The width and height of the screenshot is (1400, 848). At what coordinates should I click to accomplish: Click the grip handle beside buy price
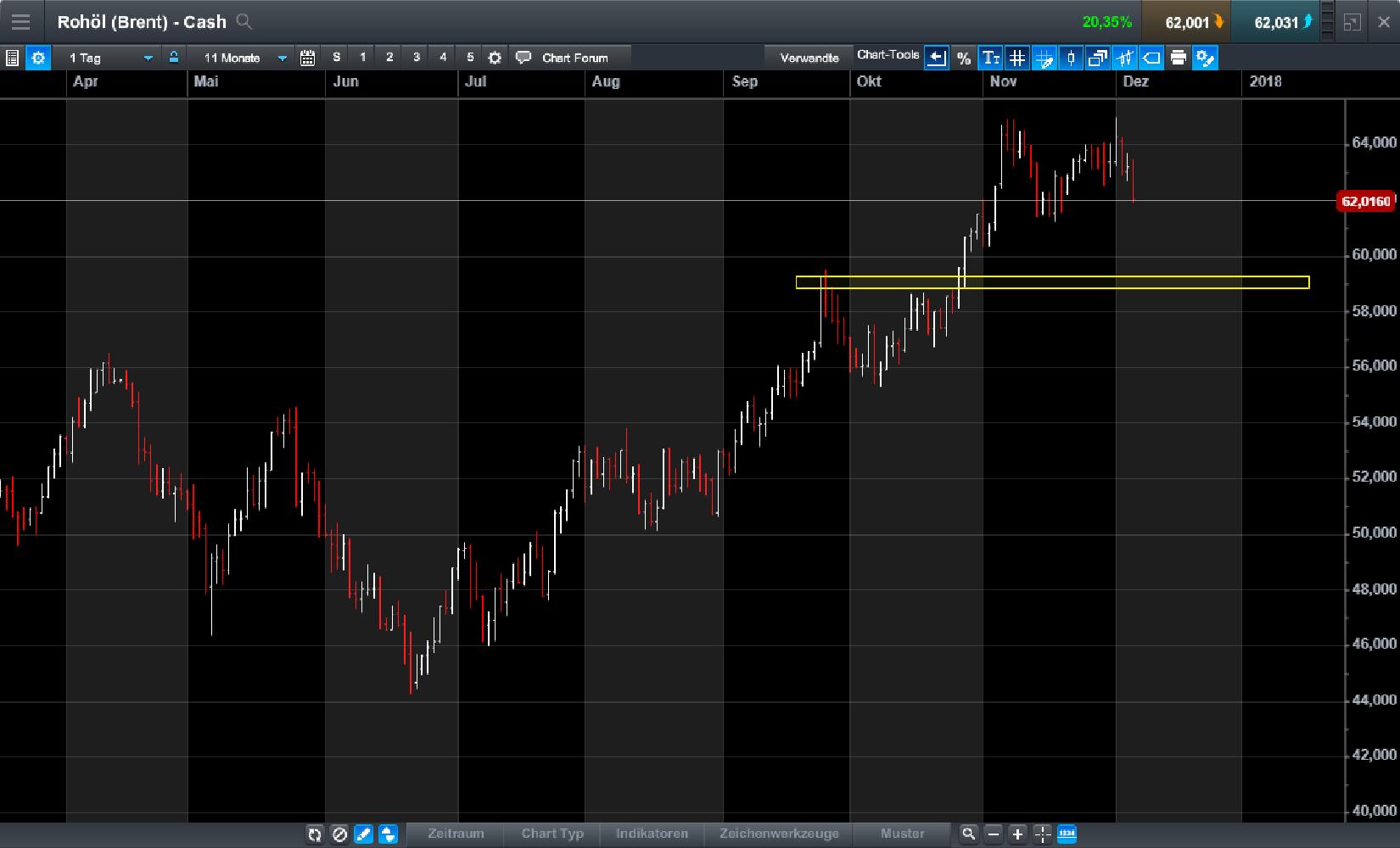(1326, 23)
